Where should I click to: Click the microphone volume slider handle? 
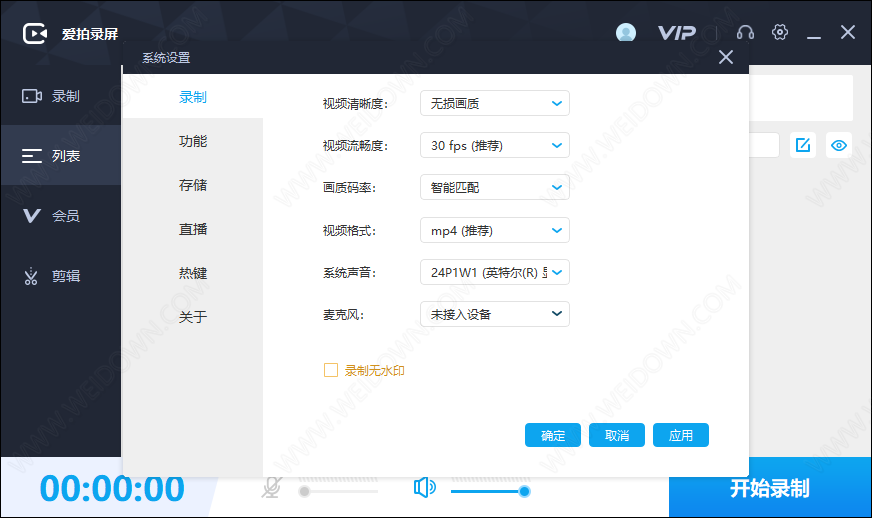(304, 491)
